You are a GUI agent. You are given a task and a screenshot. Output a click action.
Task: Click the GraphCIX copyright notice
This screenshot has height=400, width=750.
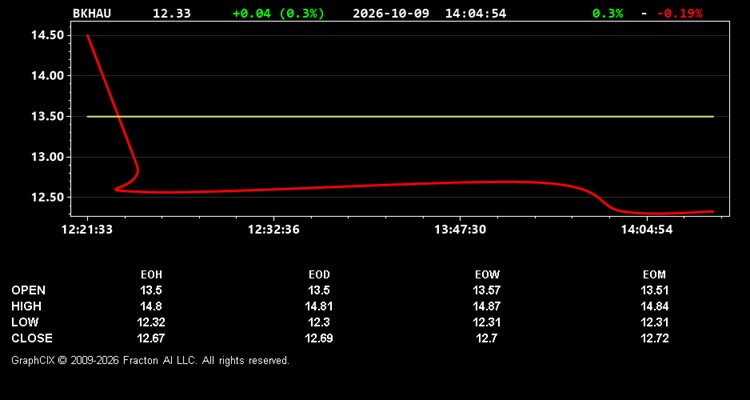150,360
